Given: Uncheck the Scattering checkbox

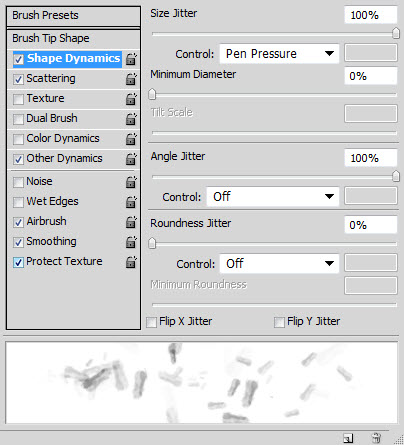Looking at the screenshot, I should tap(18, 79).
